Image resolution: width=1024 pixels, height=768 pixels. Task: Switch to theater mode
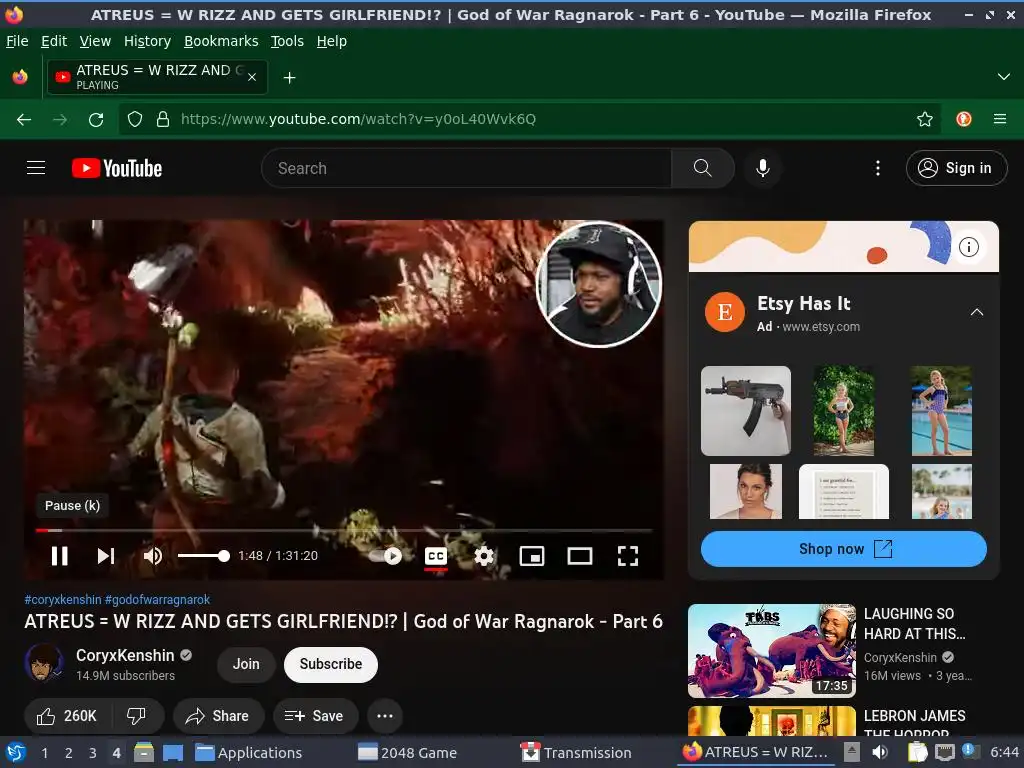579,556
